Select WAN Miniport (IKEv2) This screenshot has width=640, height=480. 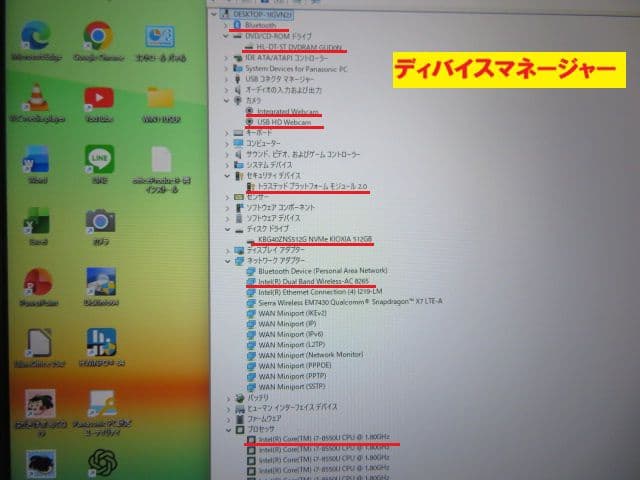click(x=293, y=313)
